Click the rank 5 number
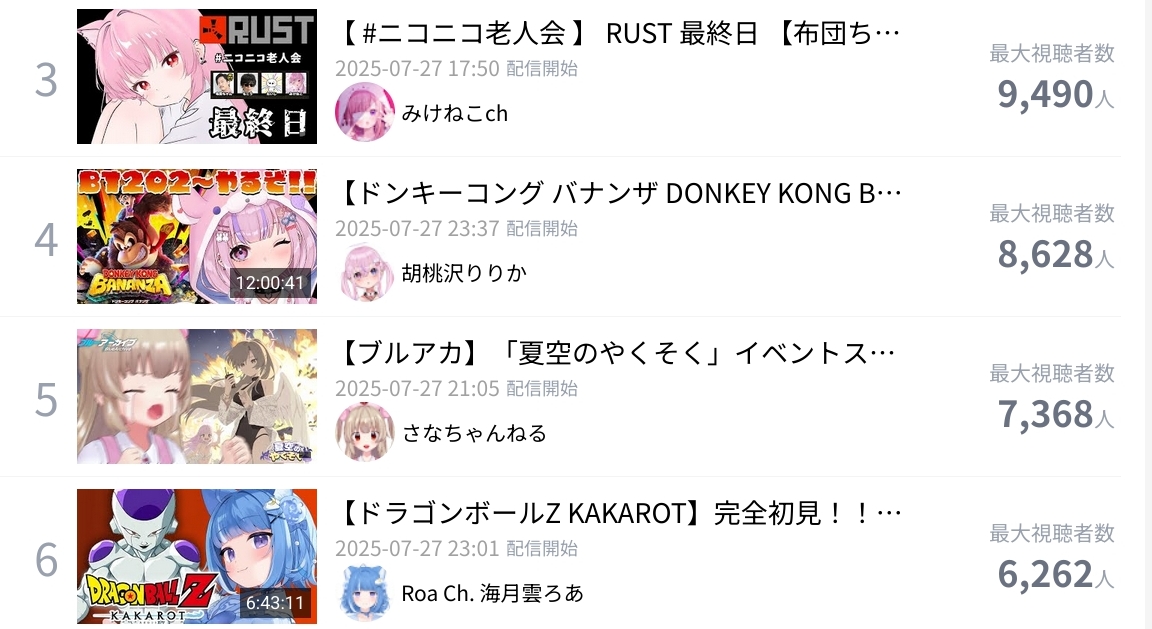The image size is (1152, 629). point(46,400)
